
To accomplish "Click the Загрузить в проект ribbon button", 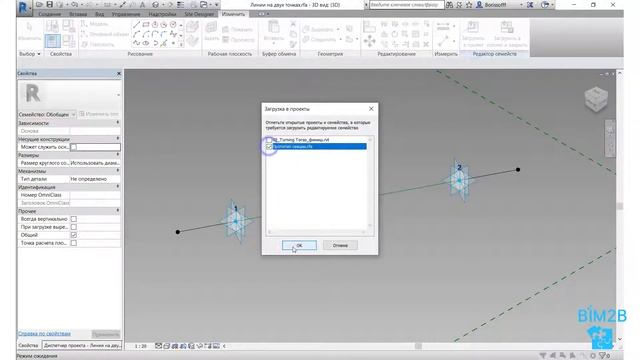I will coord(473,34).
